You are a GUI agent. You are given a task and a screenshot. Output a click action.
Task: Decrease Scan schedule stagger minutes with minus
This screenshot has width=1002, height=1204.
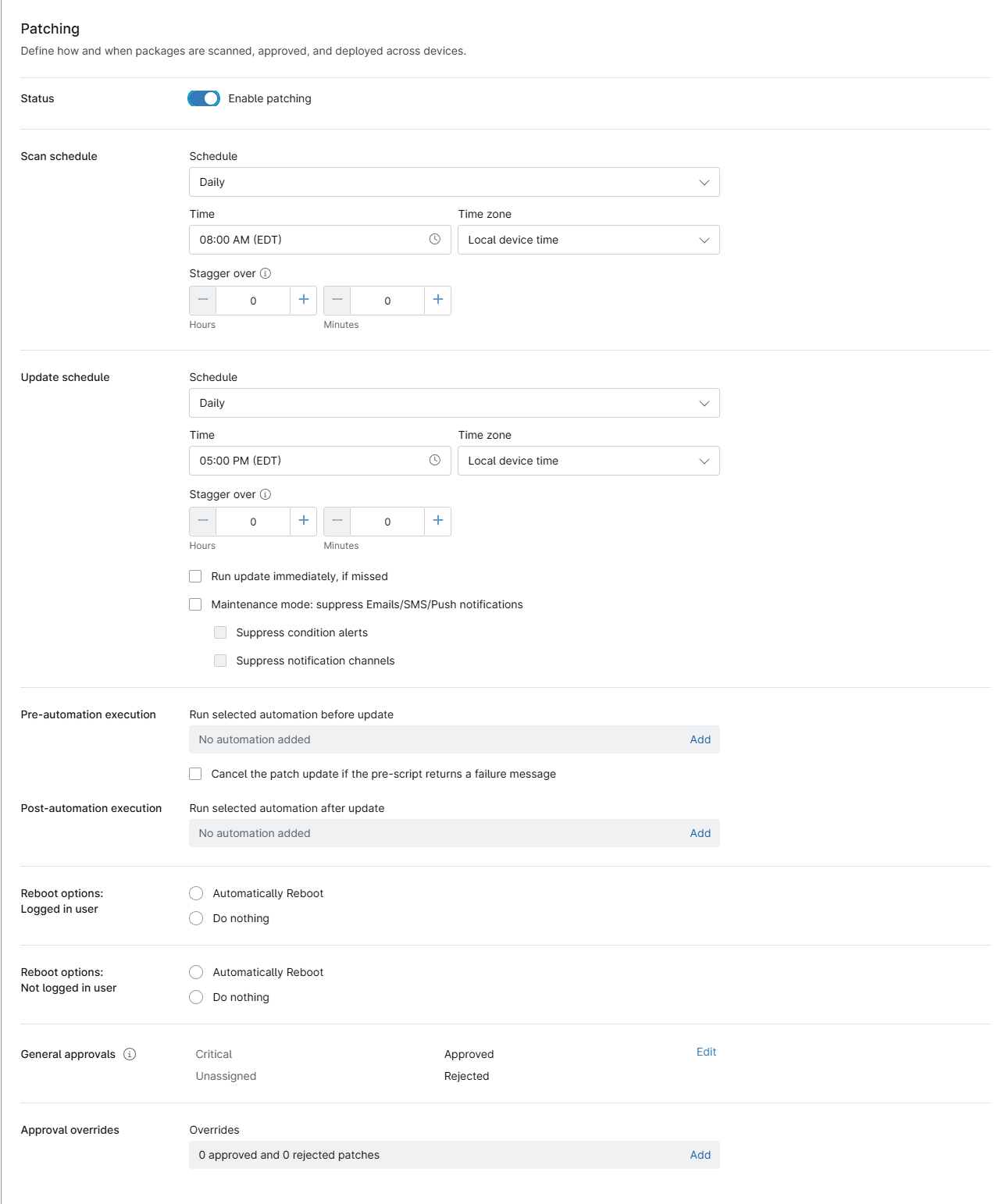pos(337,300)
